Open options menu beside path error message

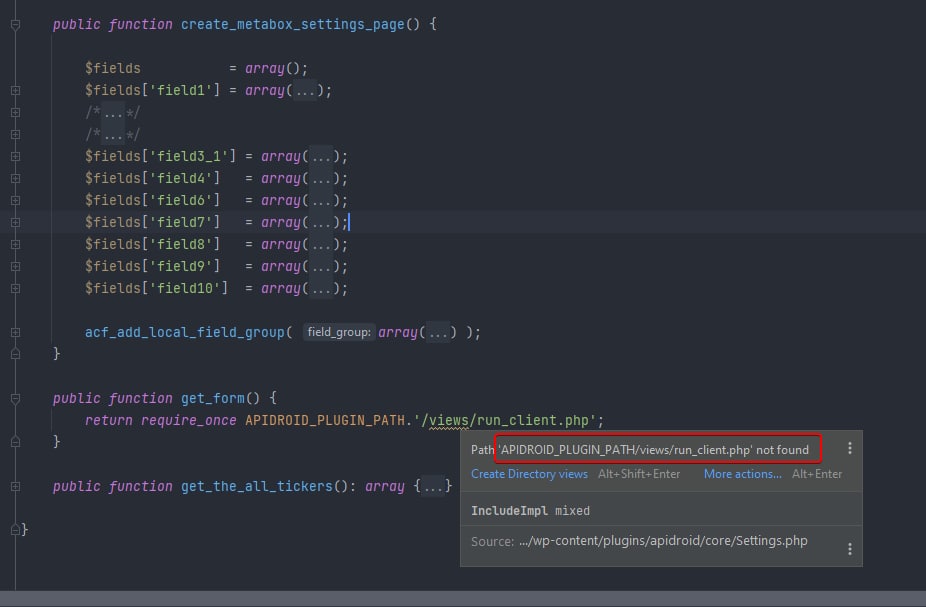click(850, 449)
